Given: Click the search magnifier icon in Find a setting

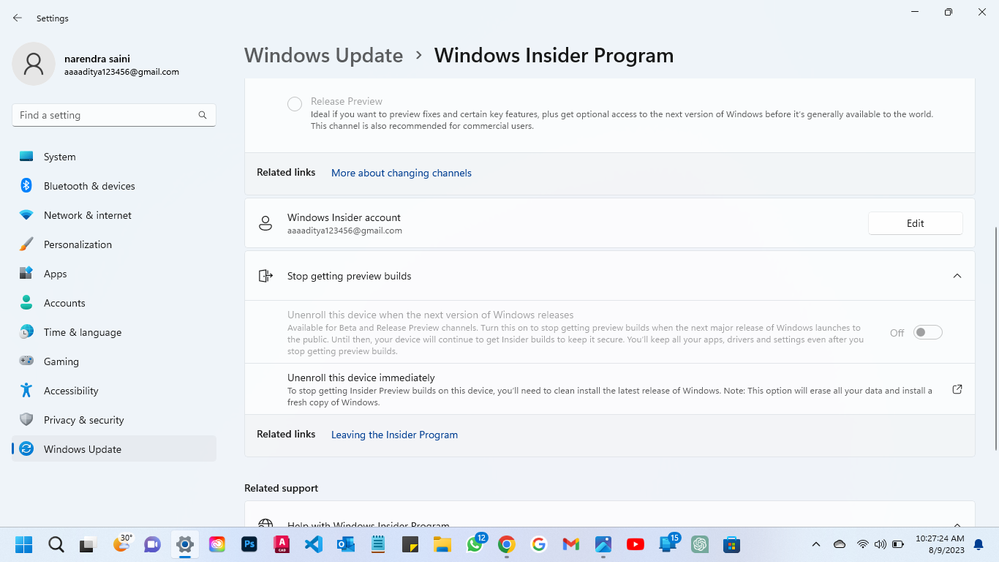Looking at the screenshot, I should pos(203,115).
